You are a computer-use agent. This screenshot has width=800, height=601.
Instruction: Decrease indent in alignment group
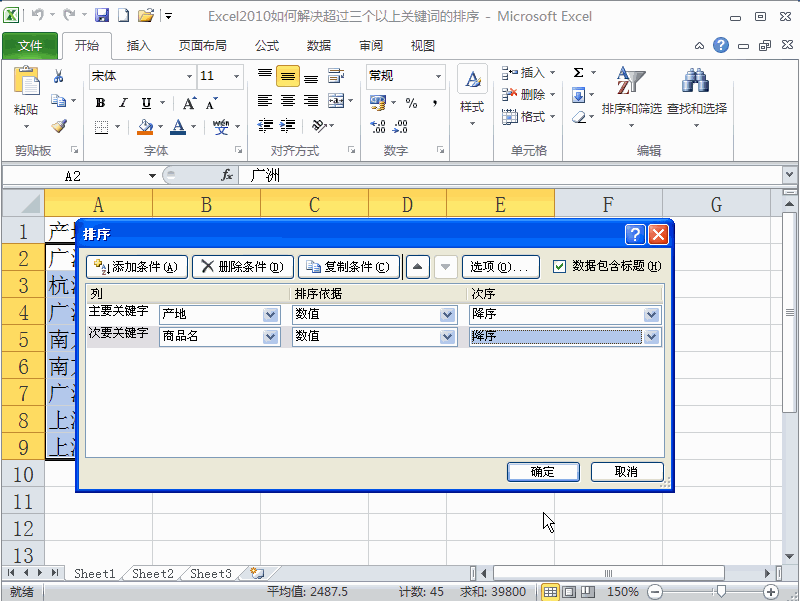coord(265,126)
